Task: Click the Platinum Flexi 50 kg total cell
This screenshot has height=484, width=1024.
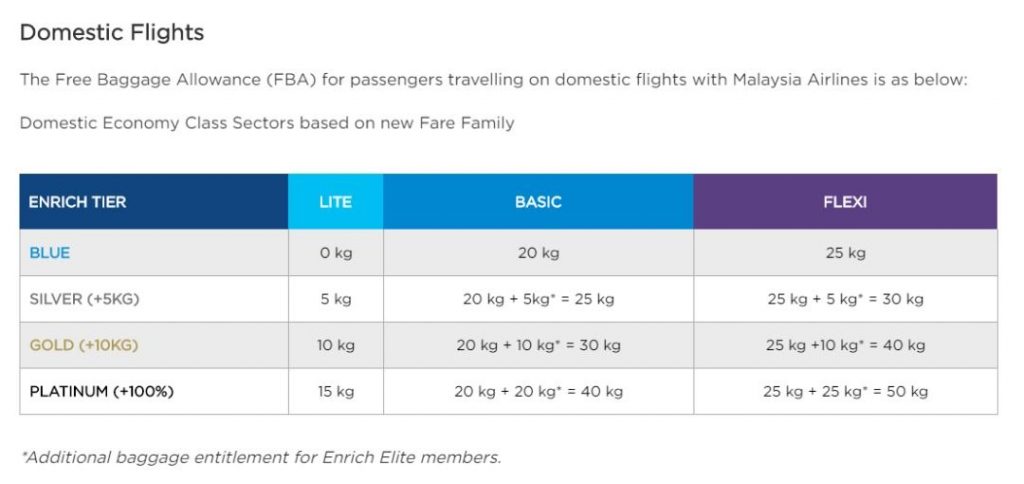Action: tap(845, 391)
